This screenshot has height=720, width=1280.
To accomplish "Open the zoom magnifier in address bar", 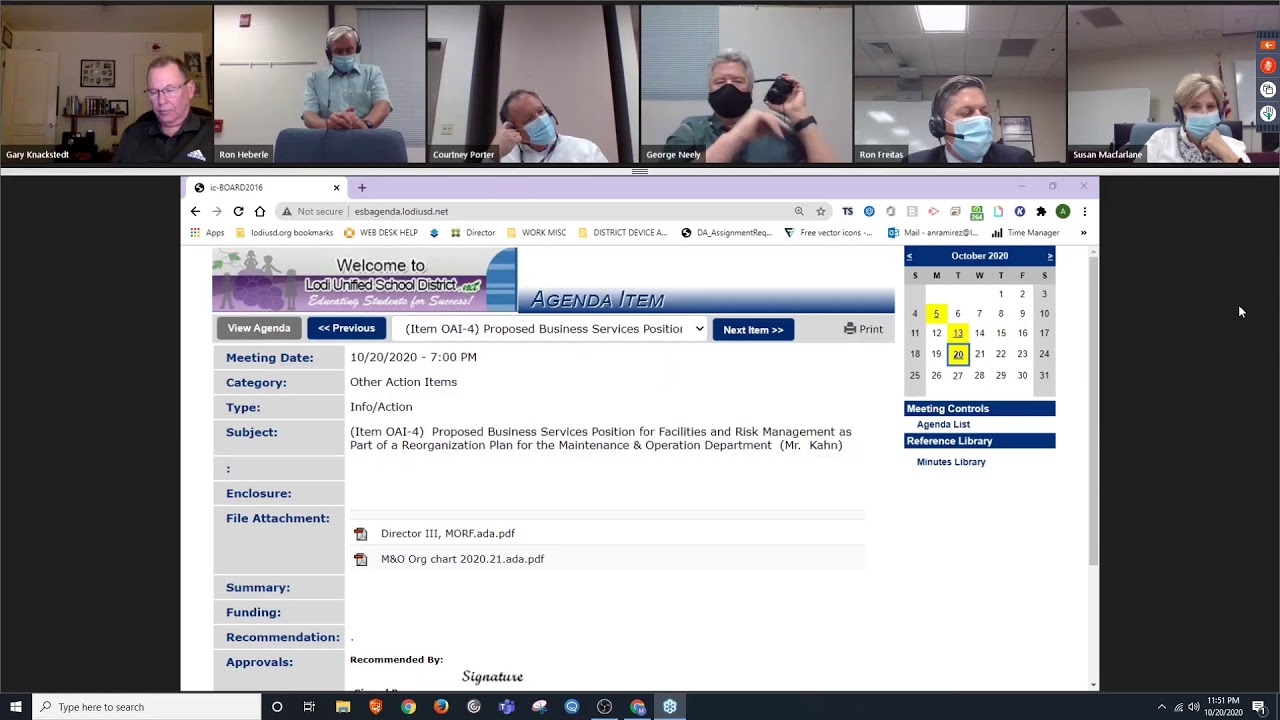I will coord(799,211).
